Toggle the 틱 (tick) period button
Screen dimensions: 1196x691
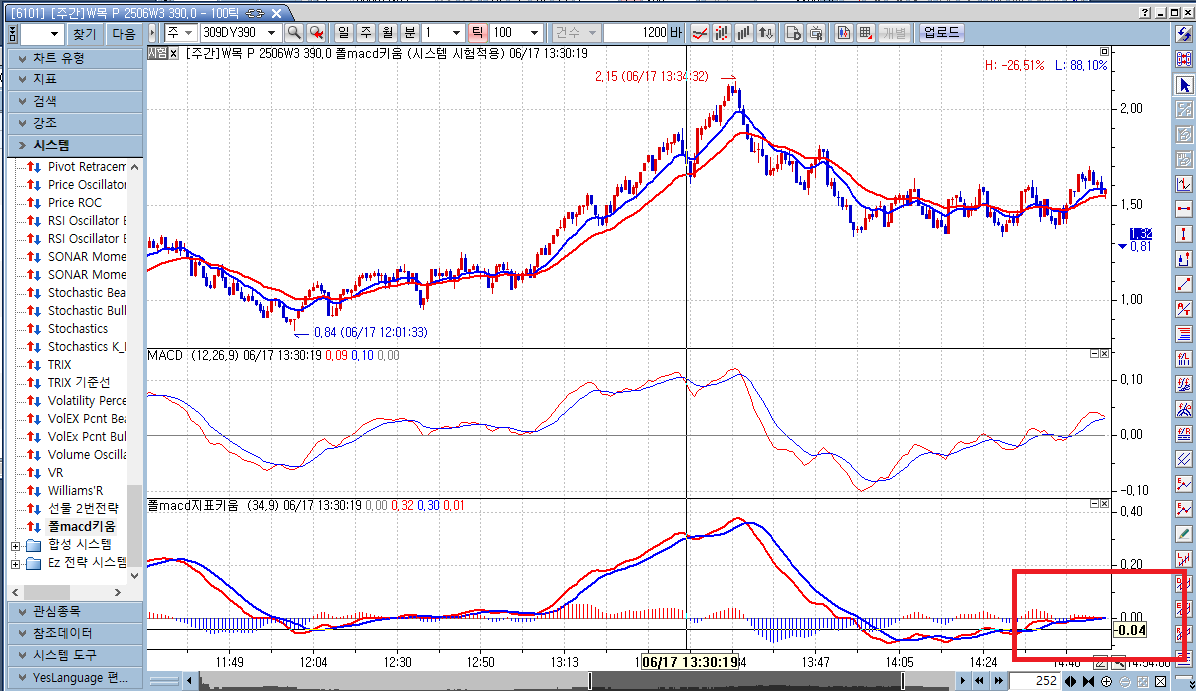point(476,33)
